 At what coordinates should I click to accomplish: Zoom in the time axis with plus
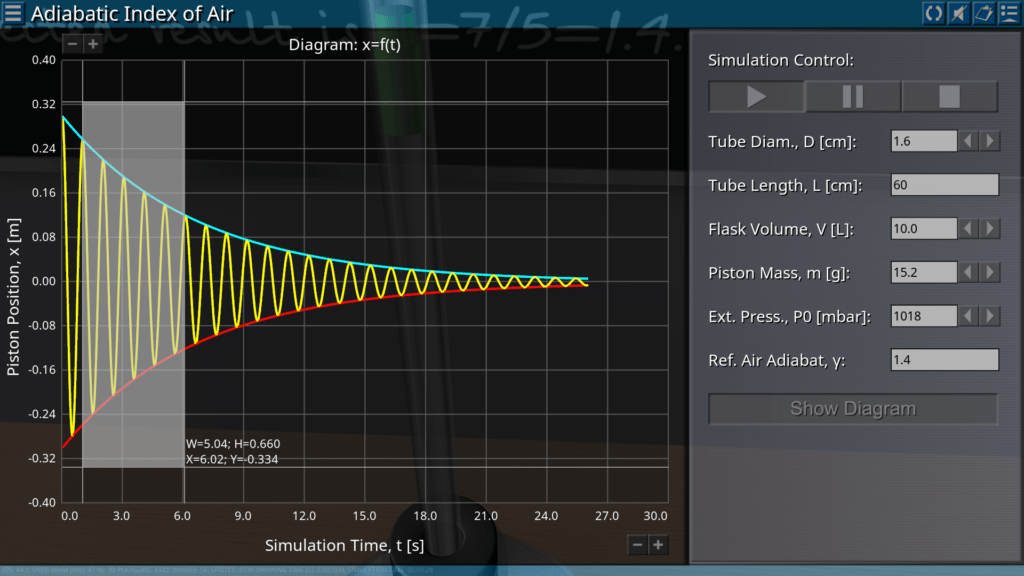[x=658, y=545]
